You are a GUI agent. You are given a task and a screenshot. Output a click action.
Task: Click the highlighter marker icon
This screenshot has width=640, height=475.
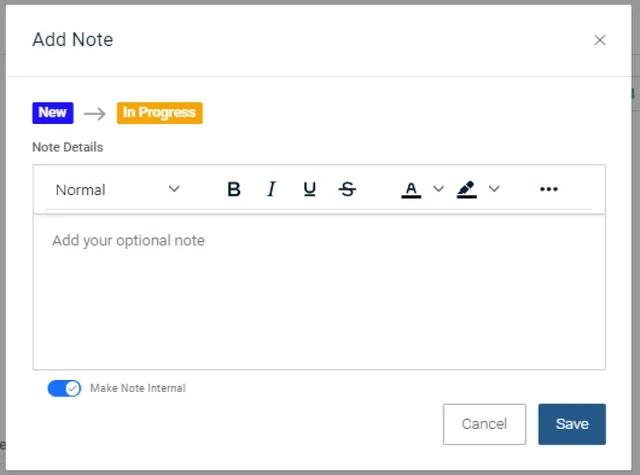pyautogui.click(x=467, y=190)
